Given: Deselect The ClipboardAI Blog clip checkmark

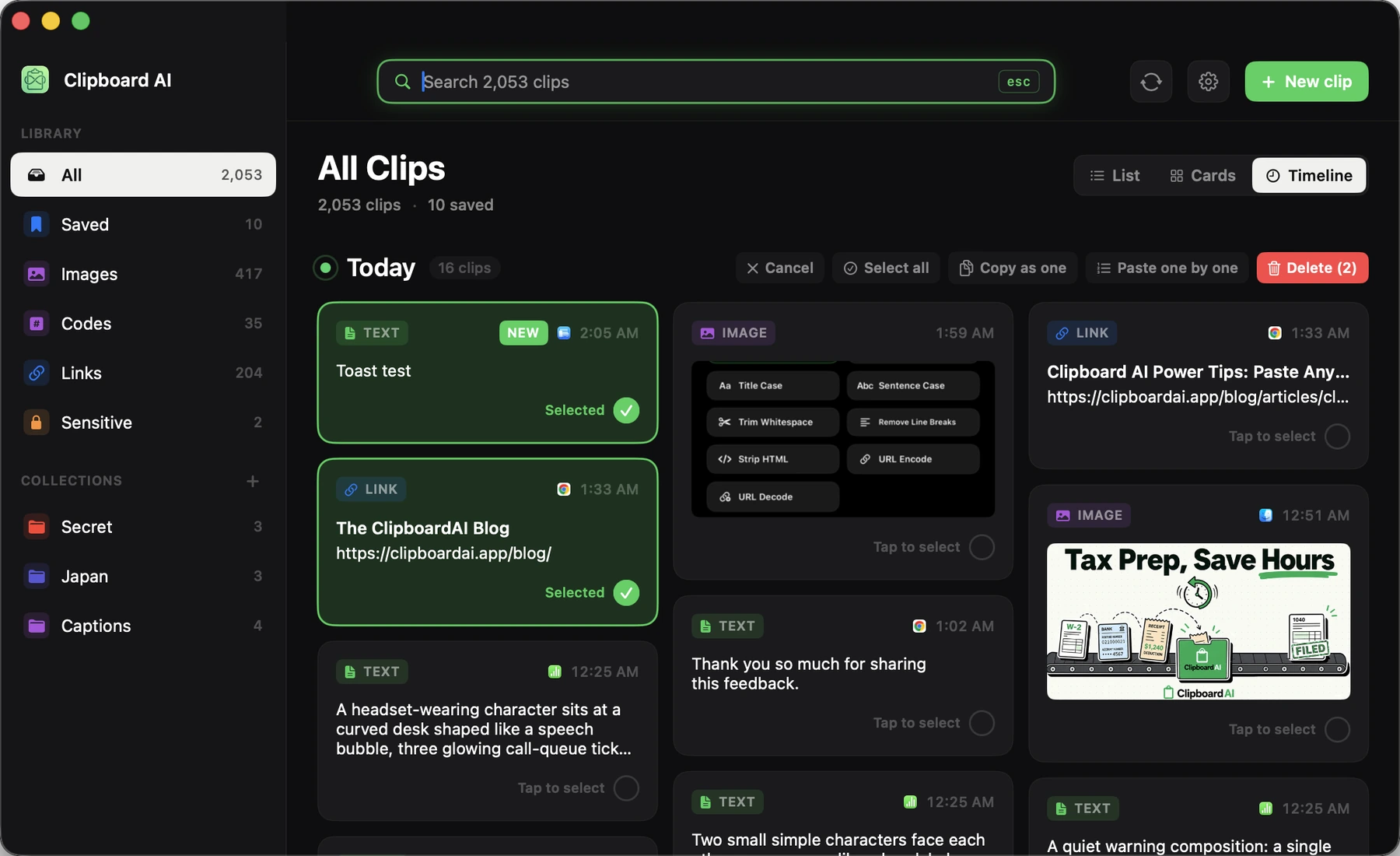Looking at the screenshot, I should pyautogui.click(x=626, y=593).
